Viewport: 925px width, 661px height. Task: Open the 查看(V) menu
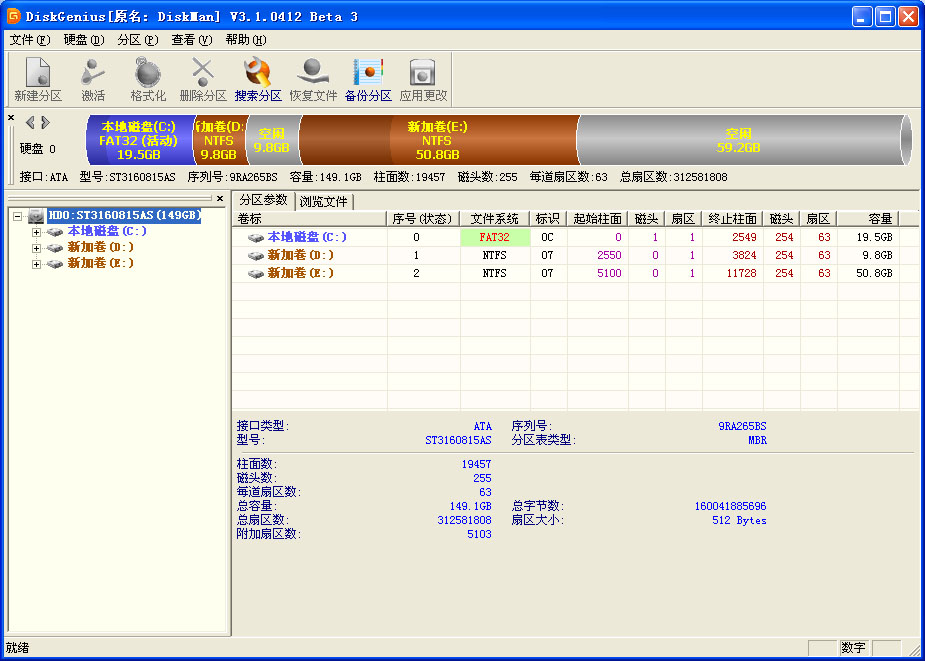click(192, 40)
